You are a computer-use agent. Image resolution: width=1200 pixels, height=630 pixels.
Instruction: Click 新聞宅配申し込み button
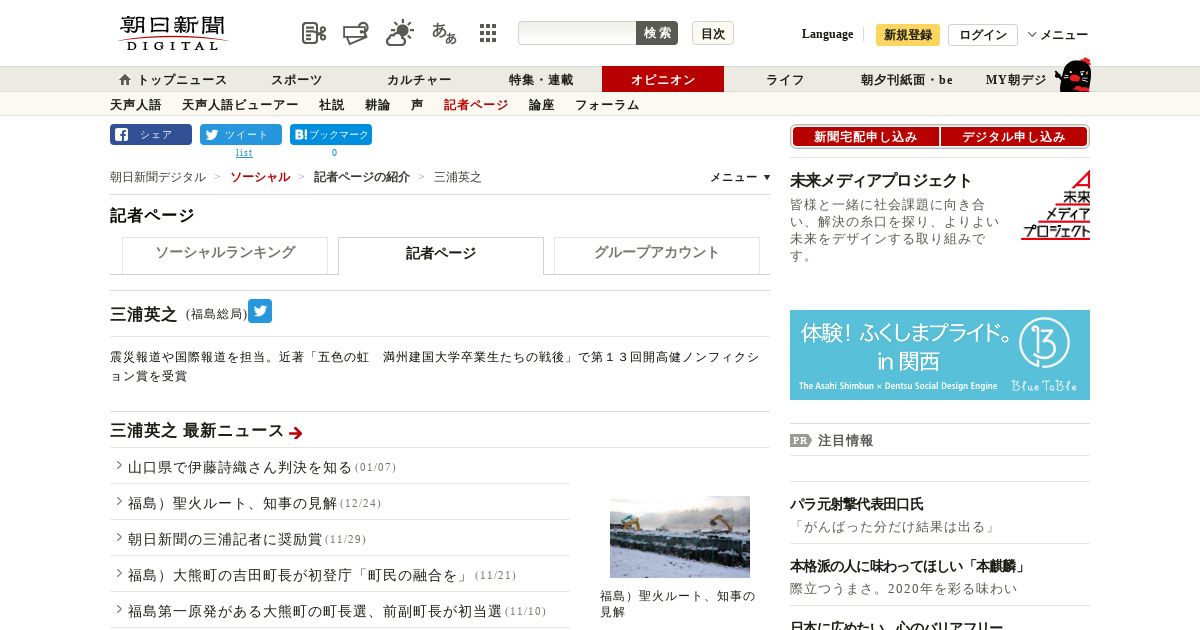(865, 137)
